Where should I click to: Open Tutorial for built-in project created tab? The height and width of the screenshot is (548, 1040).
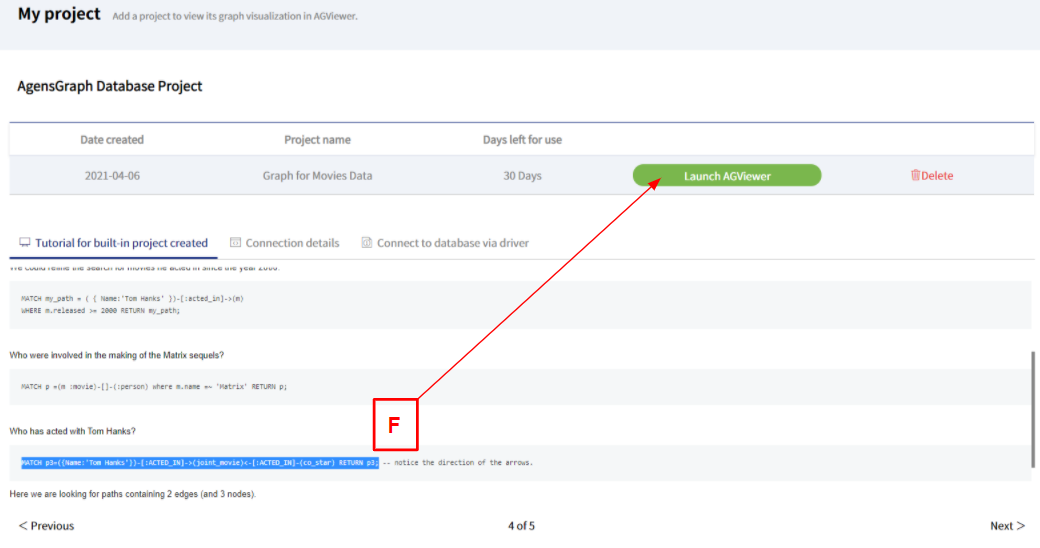[113, 243]
